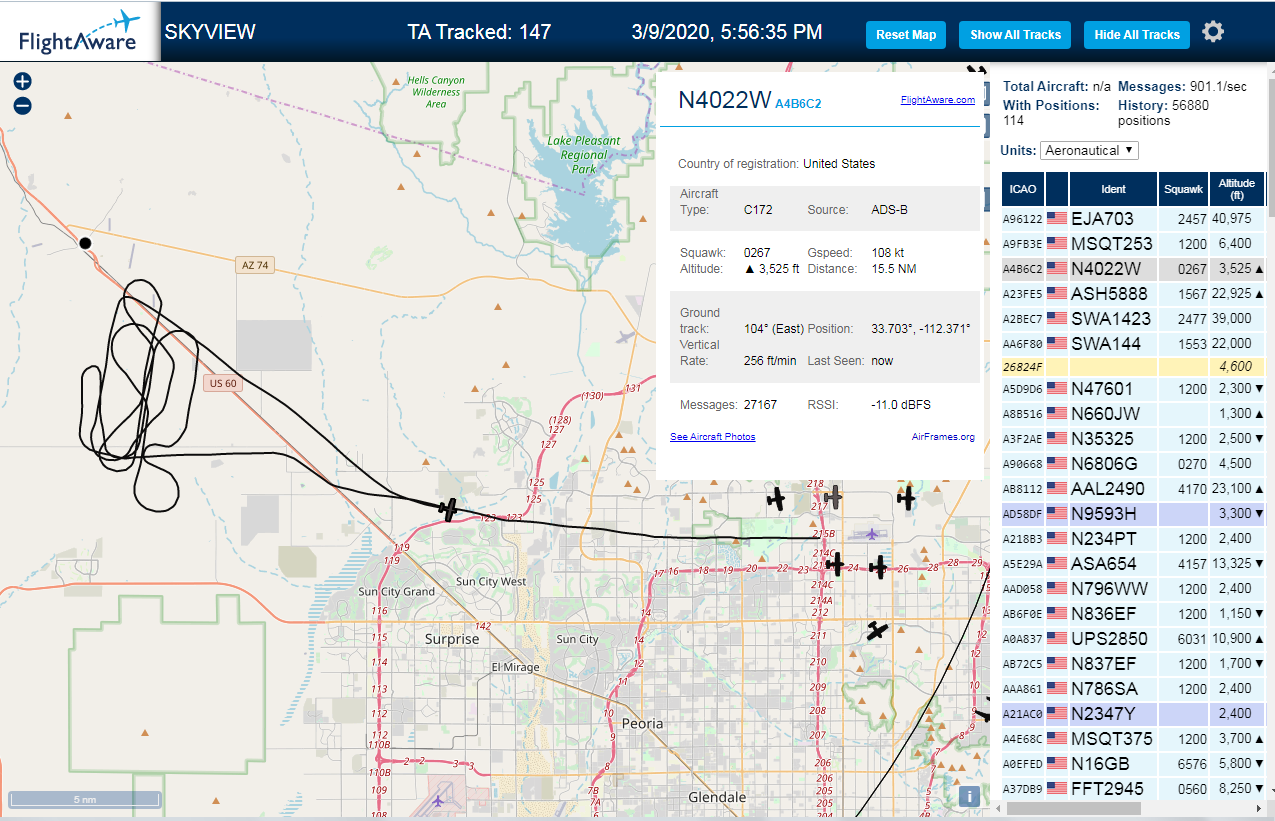Click aircraft icon near exit 218
This screenshot has width=1275, height=821.
(x=776, y=498)
